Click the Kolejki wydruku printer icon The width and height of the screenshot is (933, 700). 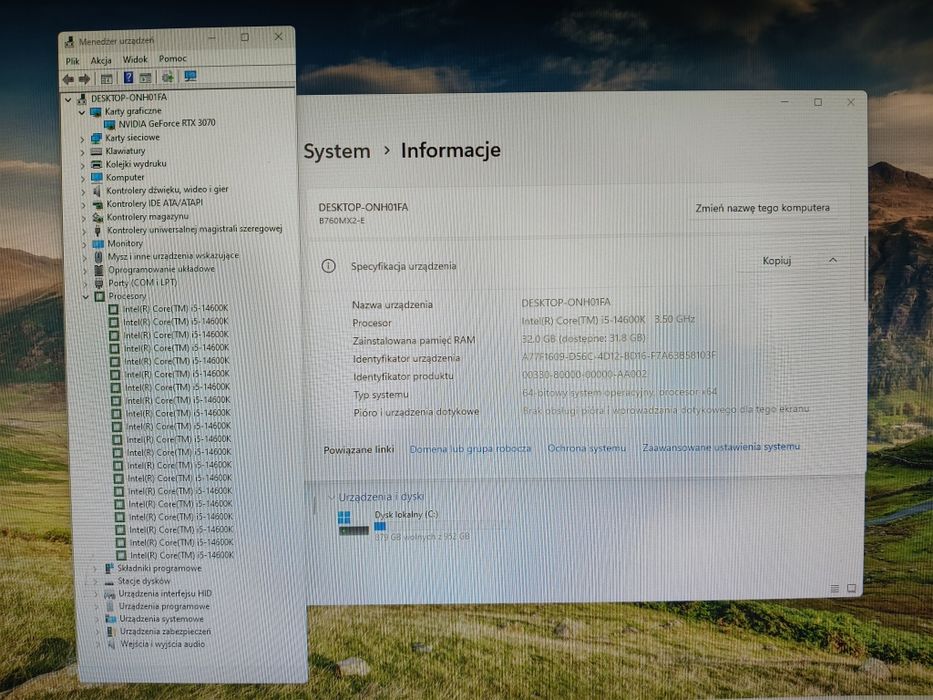click(x=96, y=164)
